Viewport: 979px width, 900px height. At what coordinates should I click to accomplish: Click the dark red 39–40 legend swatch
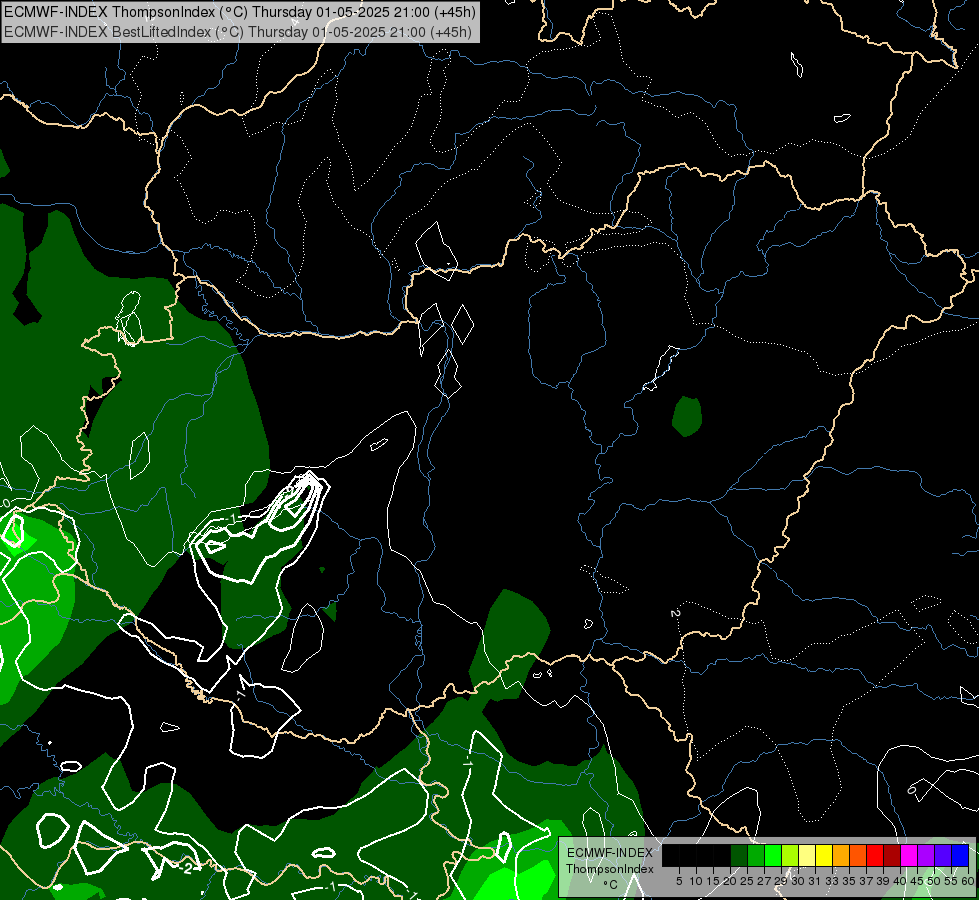coord(892,856)
